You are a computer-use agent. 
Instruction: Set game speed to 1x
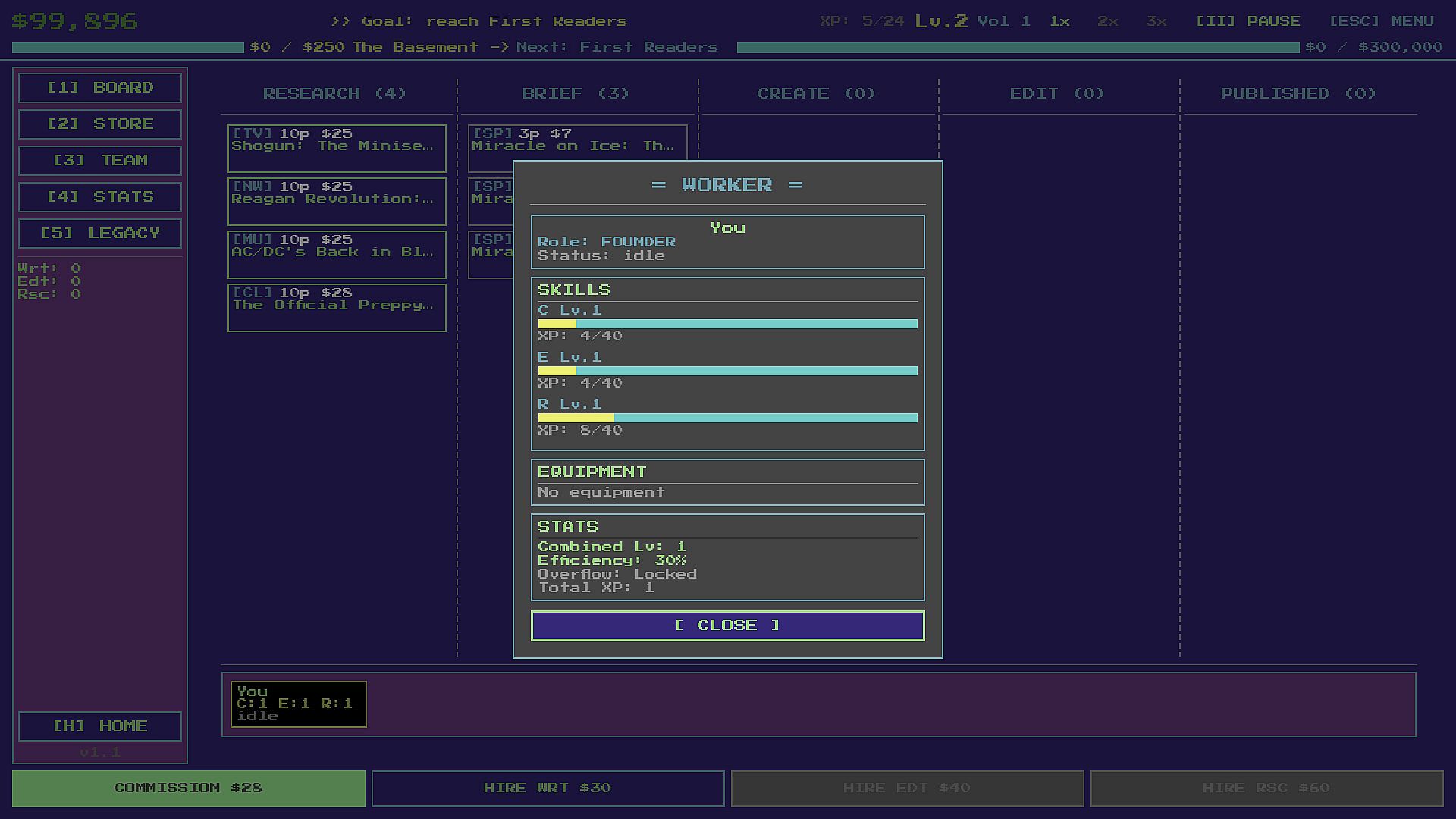tap(1060, 21)
